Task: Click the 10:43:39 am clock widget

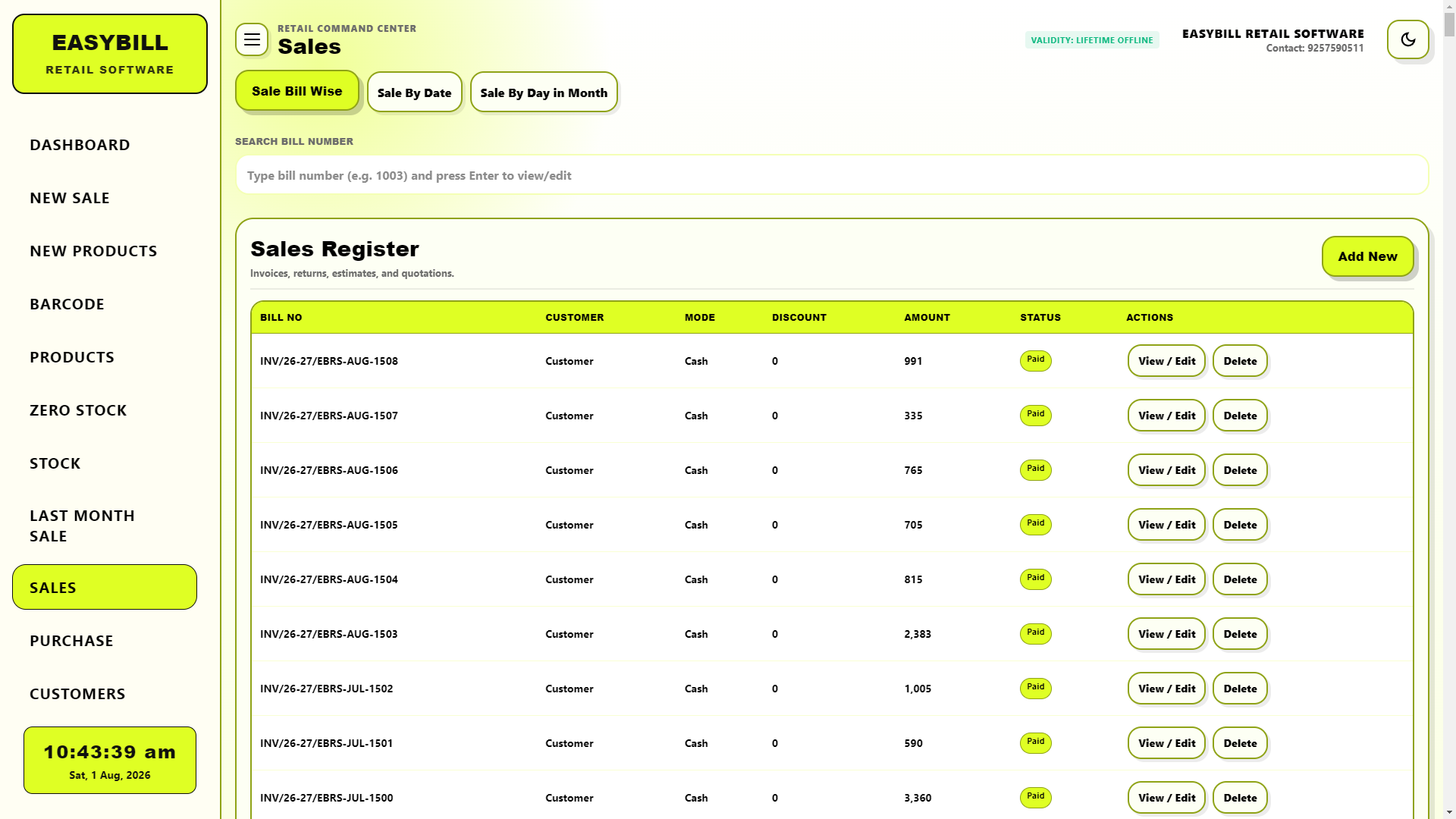Action: pyautogui.click(x=110, y=761)
